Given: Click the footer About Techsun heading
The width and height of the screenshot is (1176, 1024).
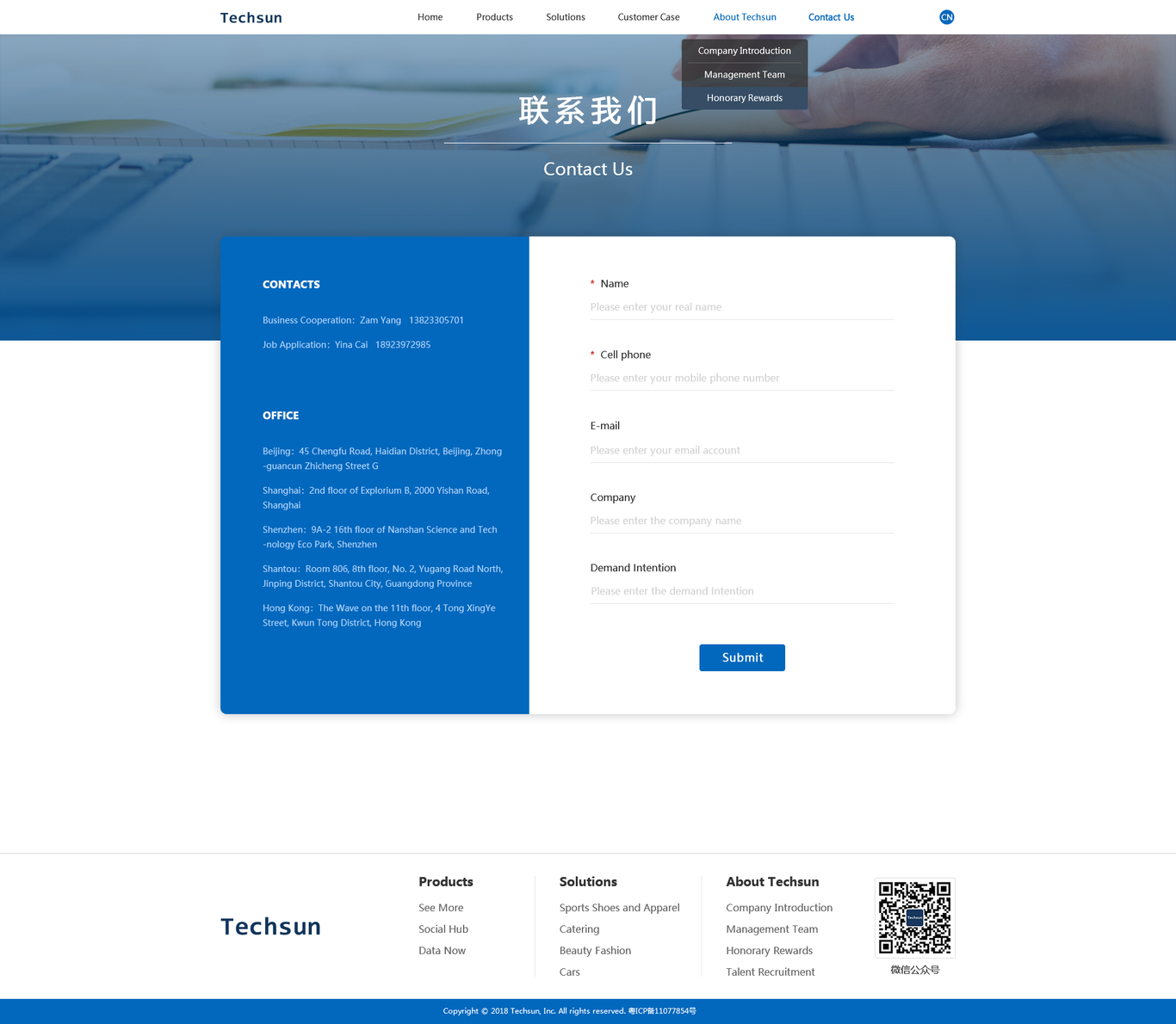Looking at the screenshot, I should pyautogui.click(x=772, y=882).
